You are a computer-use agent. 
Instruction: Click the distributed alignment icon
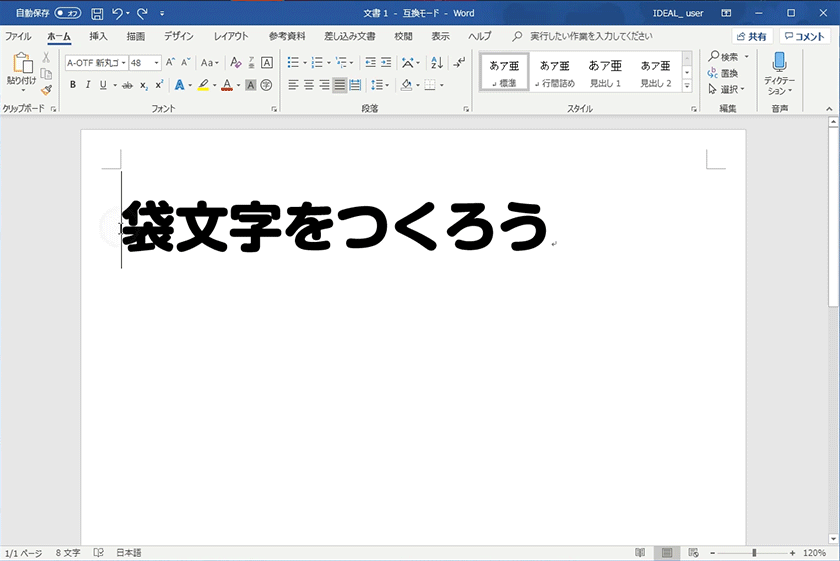coord(355,85)
